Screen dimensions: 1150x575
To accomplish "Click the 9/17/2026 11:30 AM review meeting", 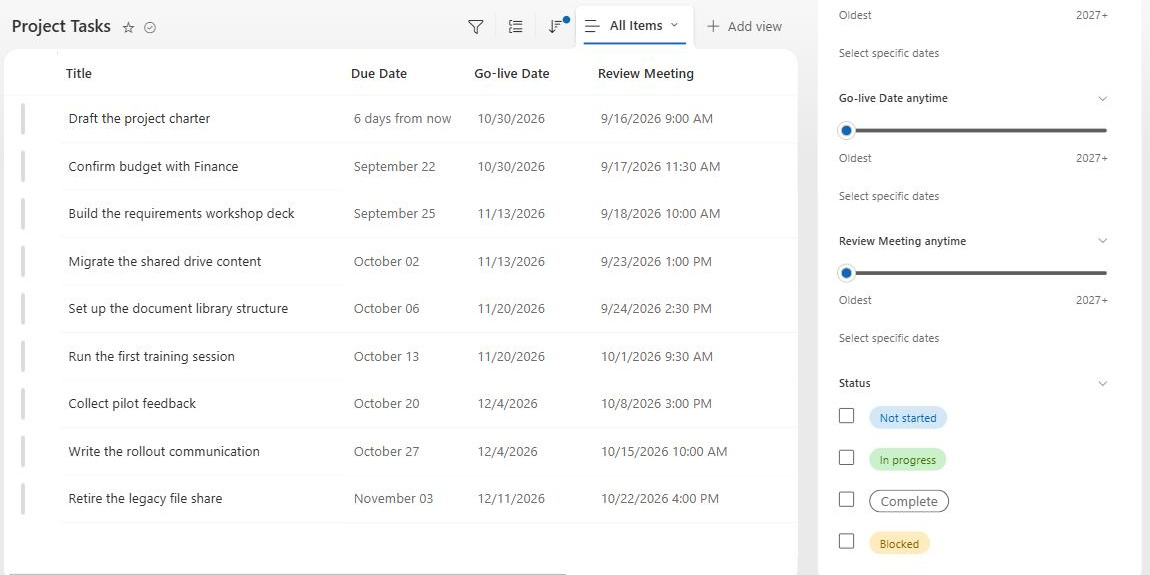I will [x=660, y=166].
